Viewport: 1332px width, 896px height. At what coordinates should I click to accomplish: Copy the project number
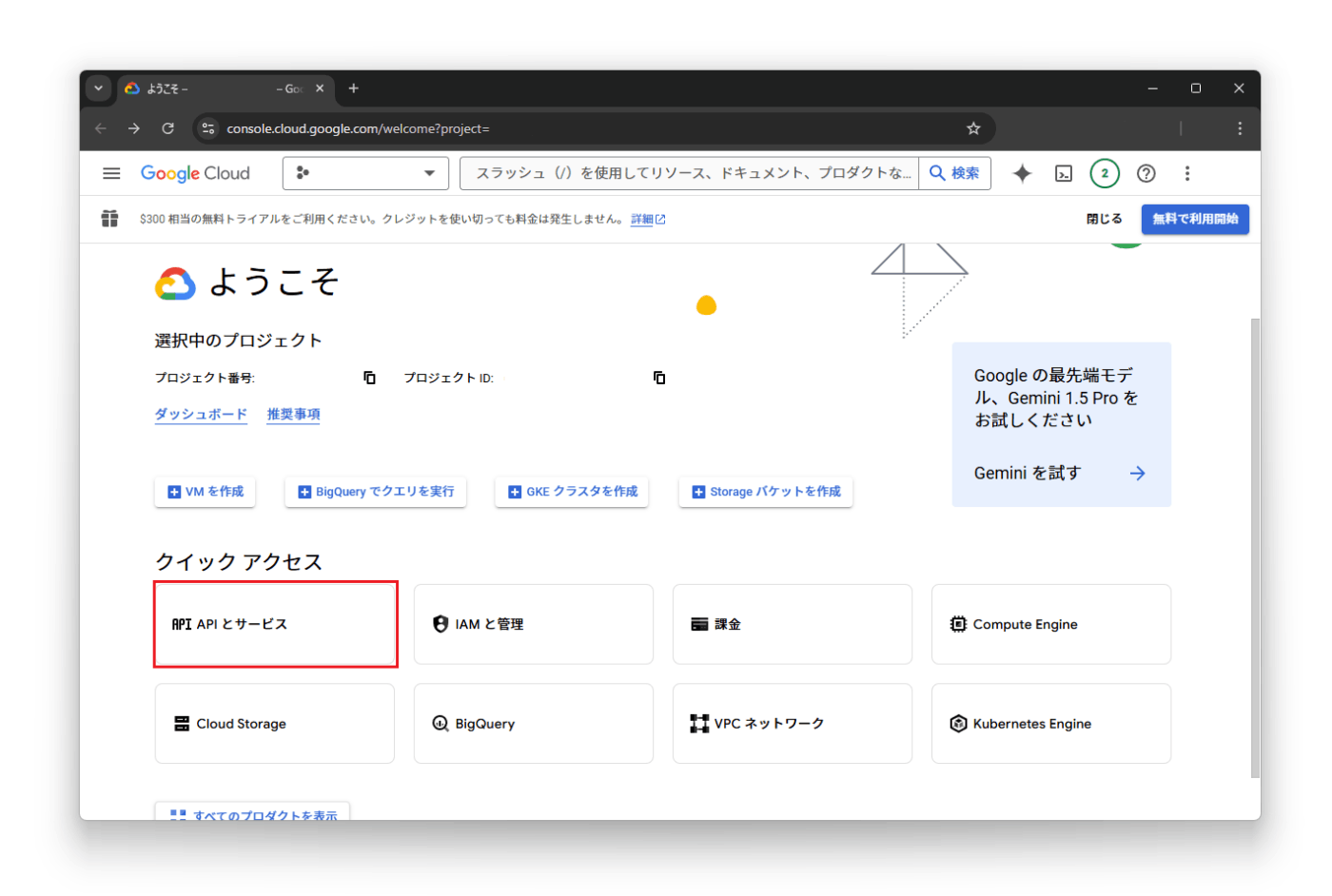(x=369, y=378)
